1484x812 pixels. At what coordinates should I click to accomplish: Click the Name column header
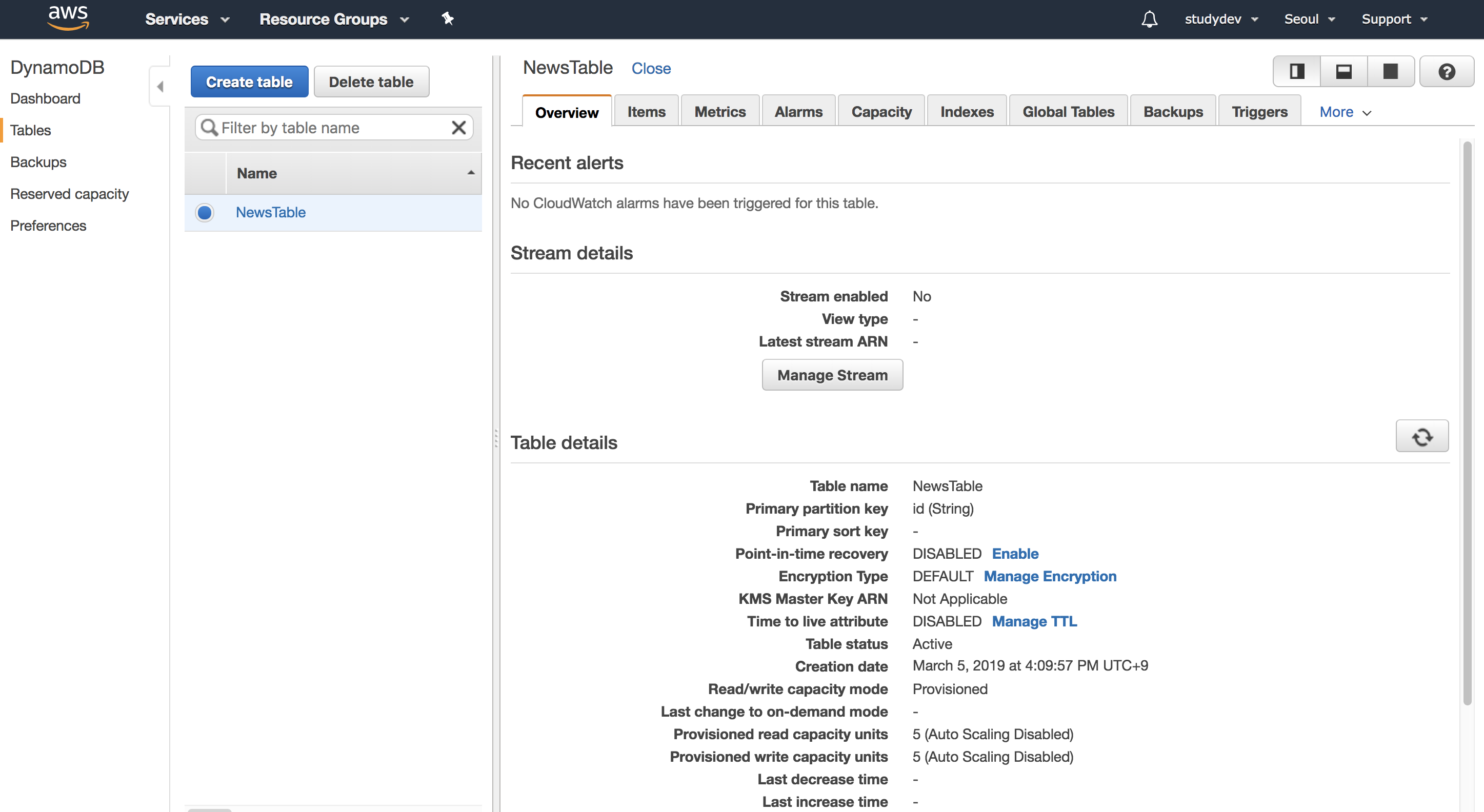(x=354, y=173)
